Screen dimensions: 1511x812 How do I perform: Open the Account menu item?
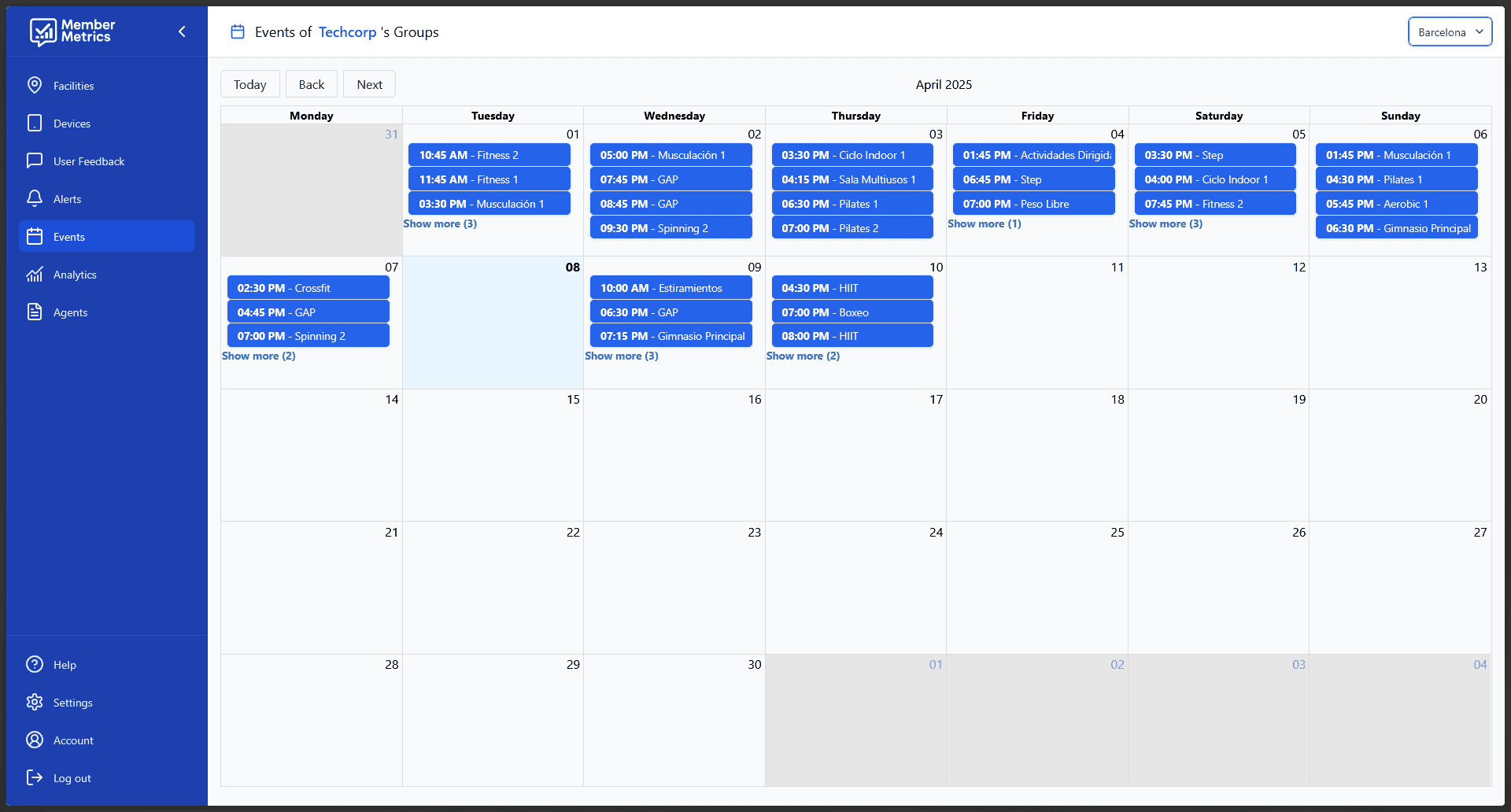73,740
